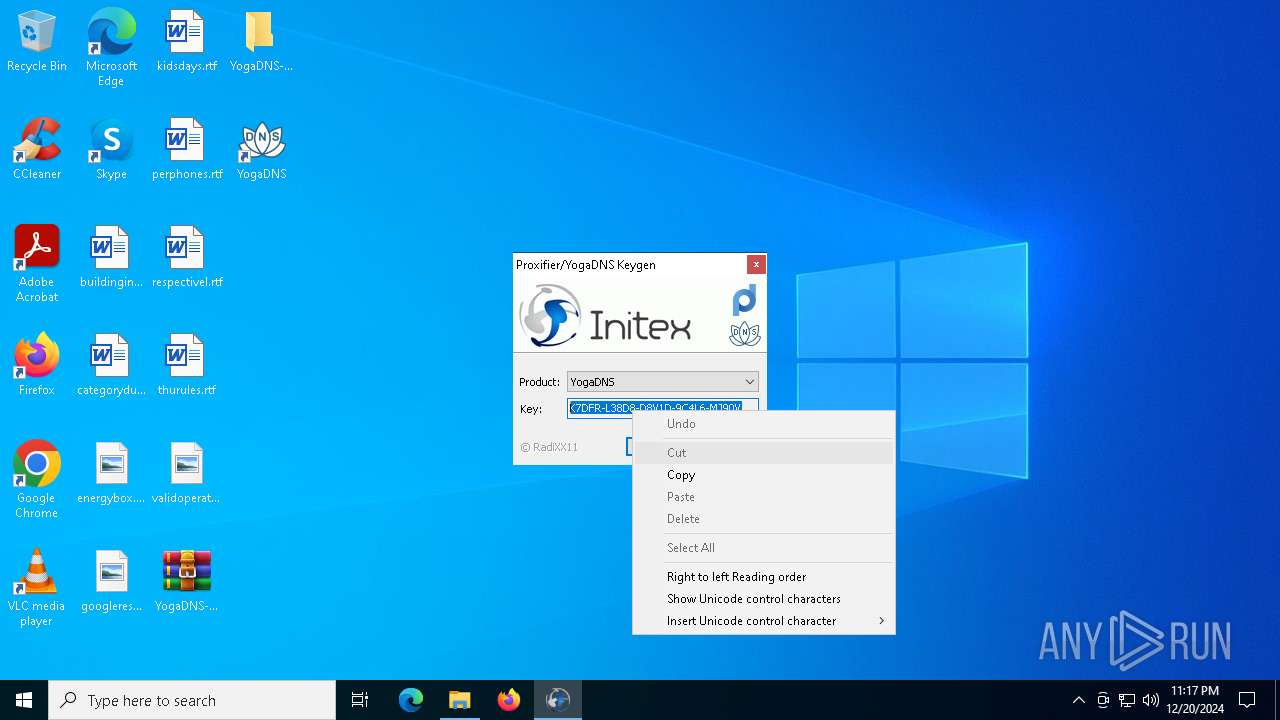Click the taskbar search box
Screen dimensions: 1280x720
pos(192,700)
